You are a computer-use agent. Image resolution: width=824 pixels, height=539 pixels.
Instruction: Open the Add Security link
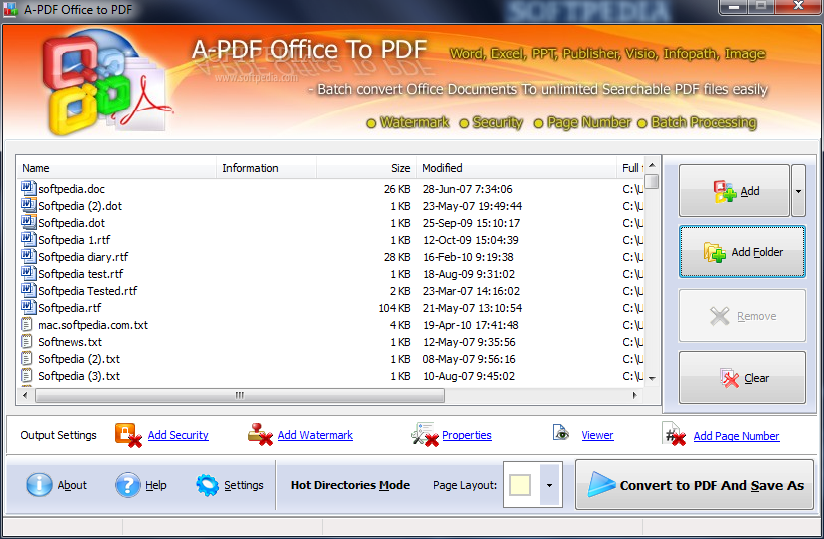click(x=178, y=435)
